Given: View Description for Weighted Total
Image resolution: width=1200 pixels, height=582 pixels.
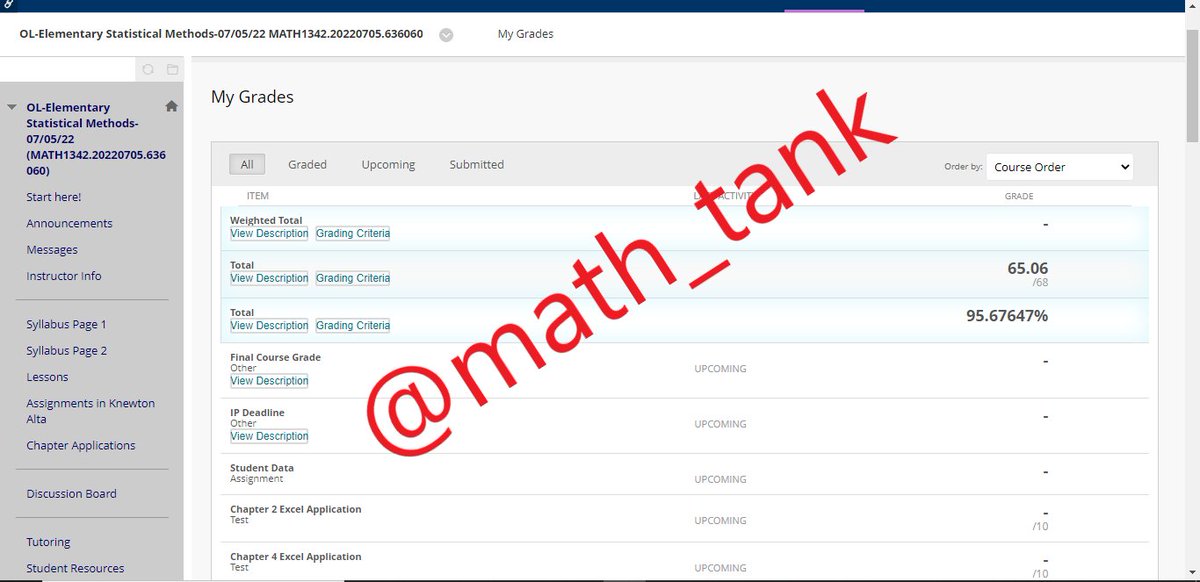Looking at the screenshot, I should point(268,233).
